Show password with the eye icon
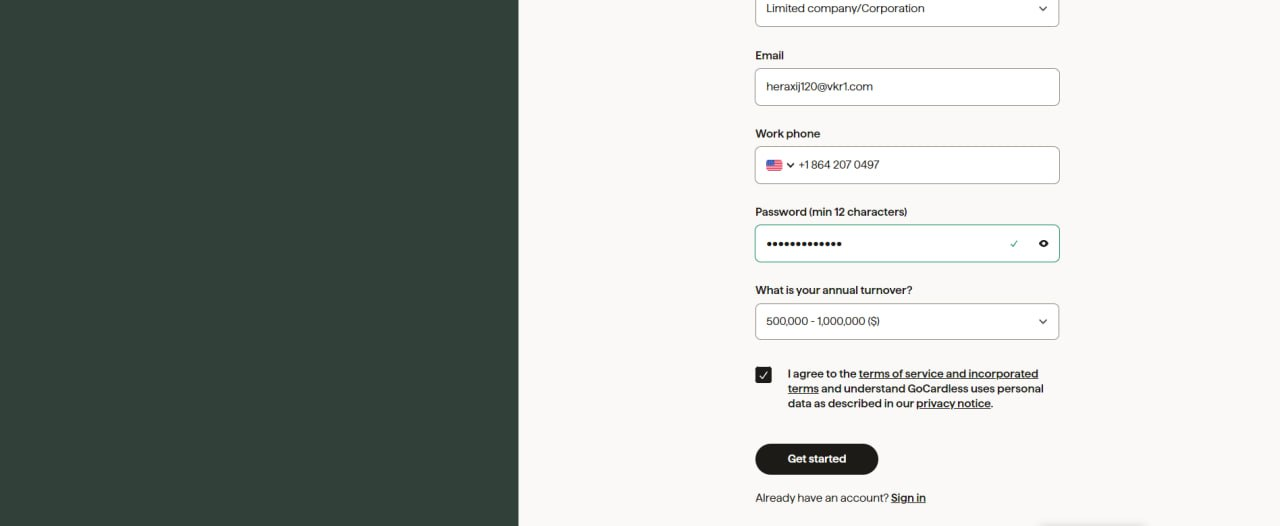Viewport: 1280px width, 526px height. (x=1043, y=243)
